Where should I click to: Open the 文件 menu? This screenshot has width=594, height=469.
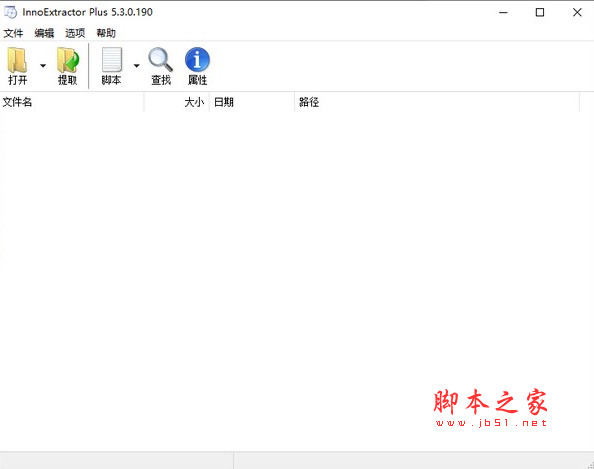13,33
